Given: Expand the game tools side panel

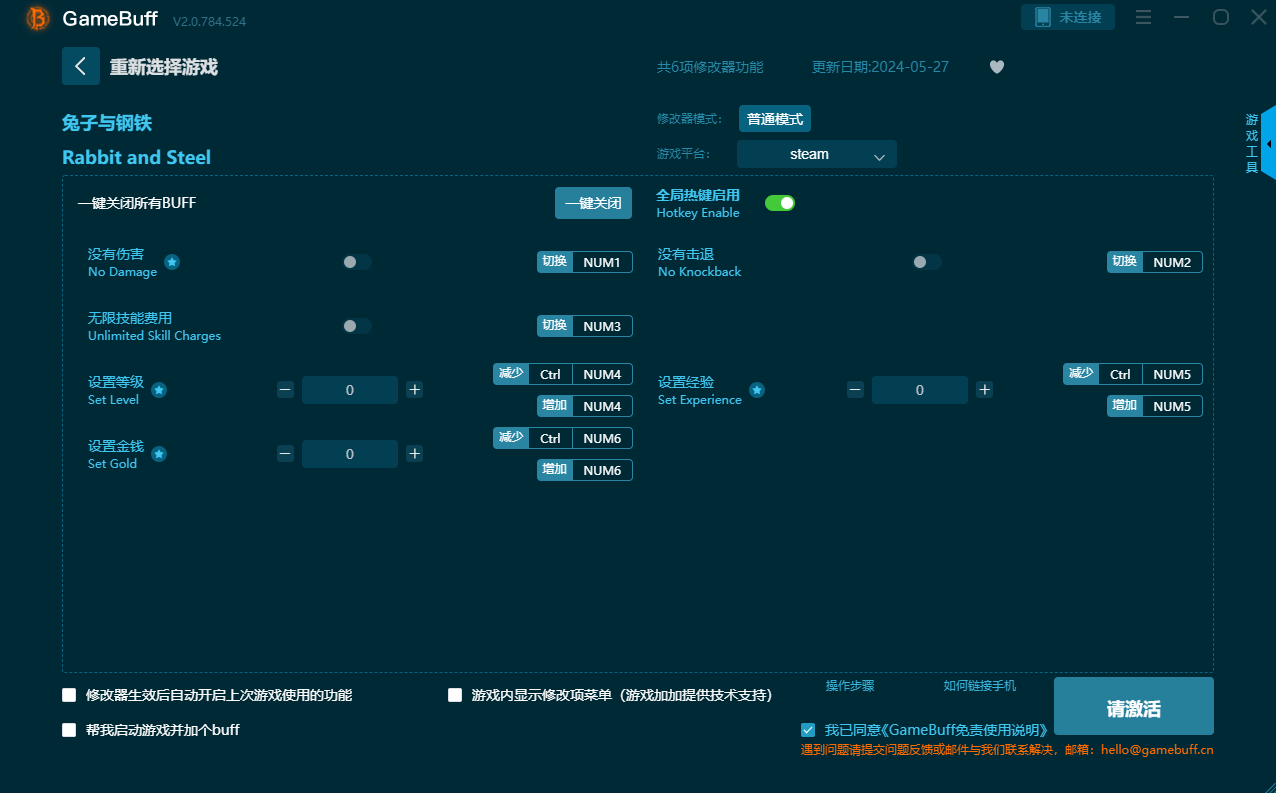Looking at the screenshot, I should point(1267,144).
